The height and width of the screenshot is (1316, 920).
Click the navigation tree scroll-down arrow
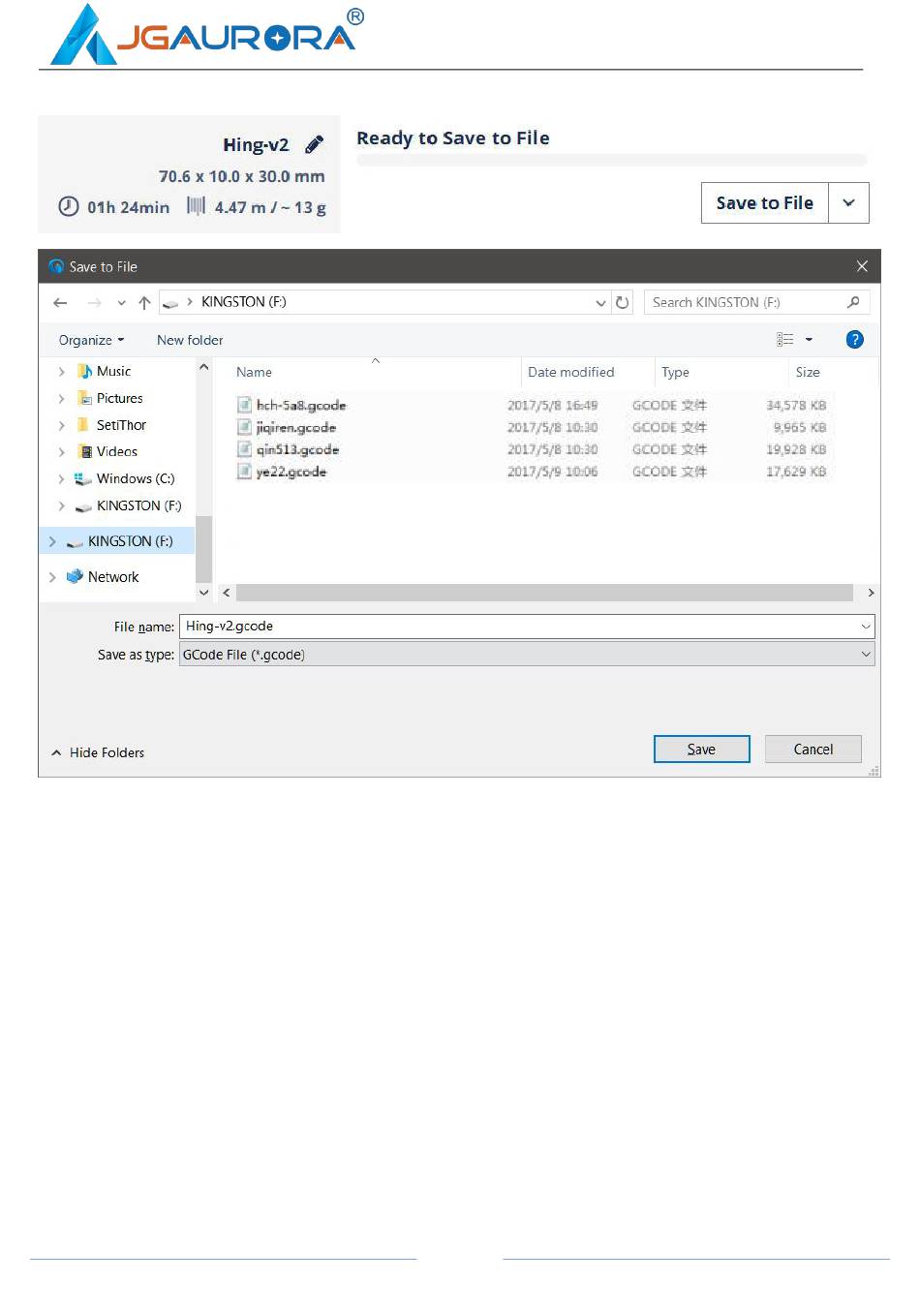(203, 593)
